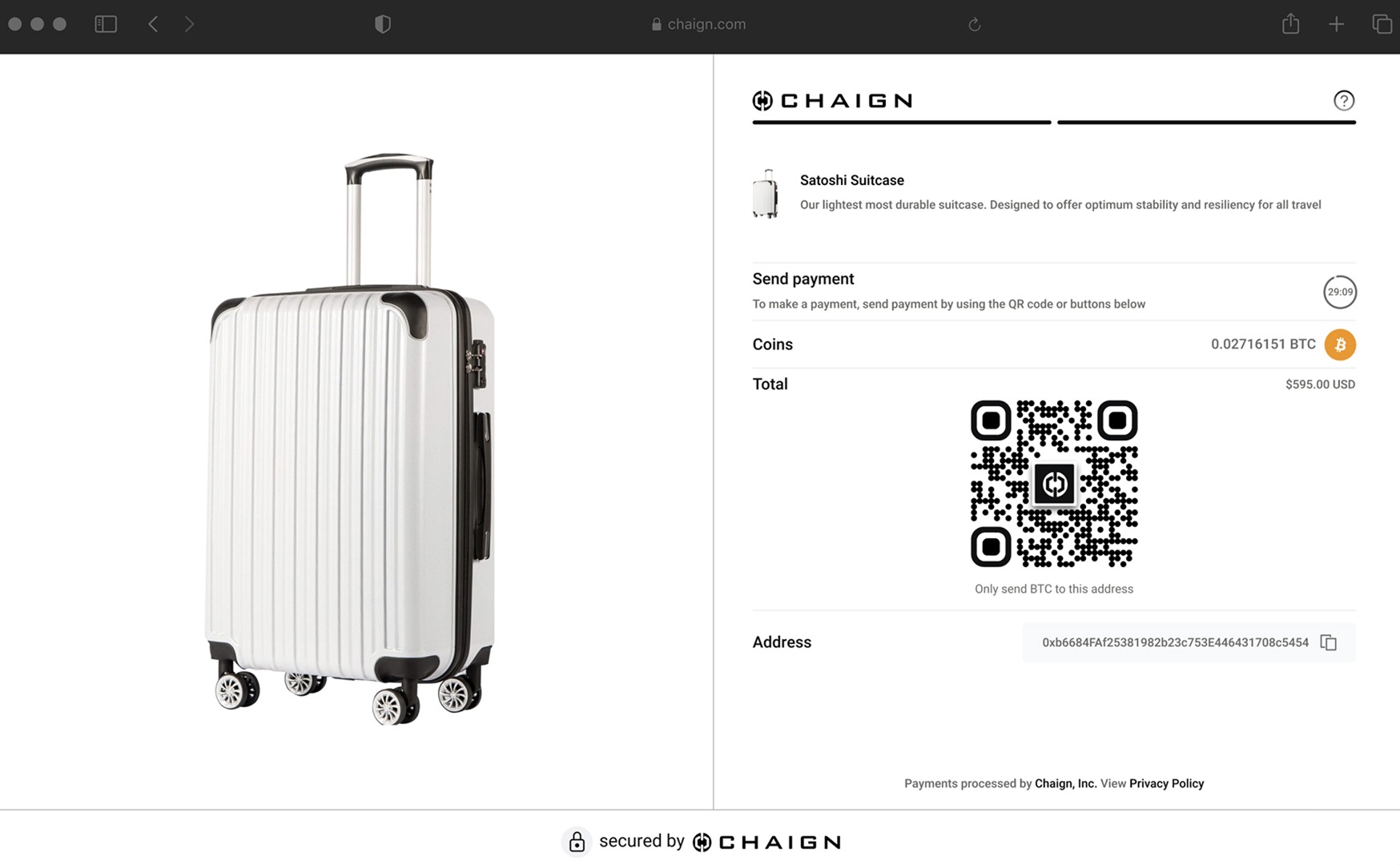The height and width of the screenshot is (865, 1400).
Task: Toggle the browser sidebar icon
Action: [106, 24]
